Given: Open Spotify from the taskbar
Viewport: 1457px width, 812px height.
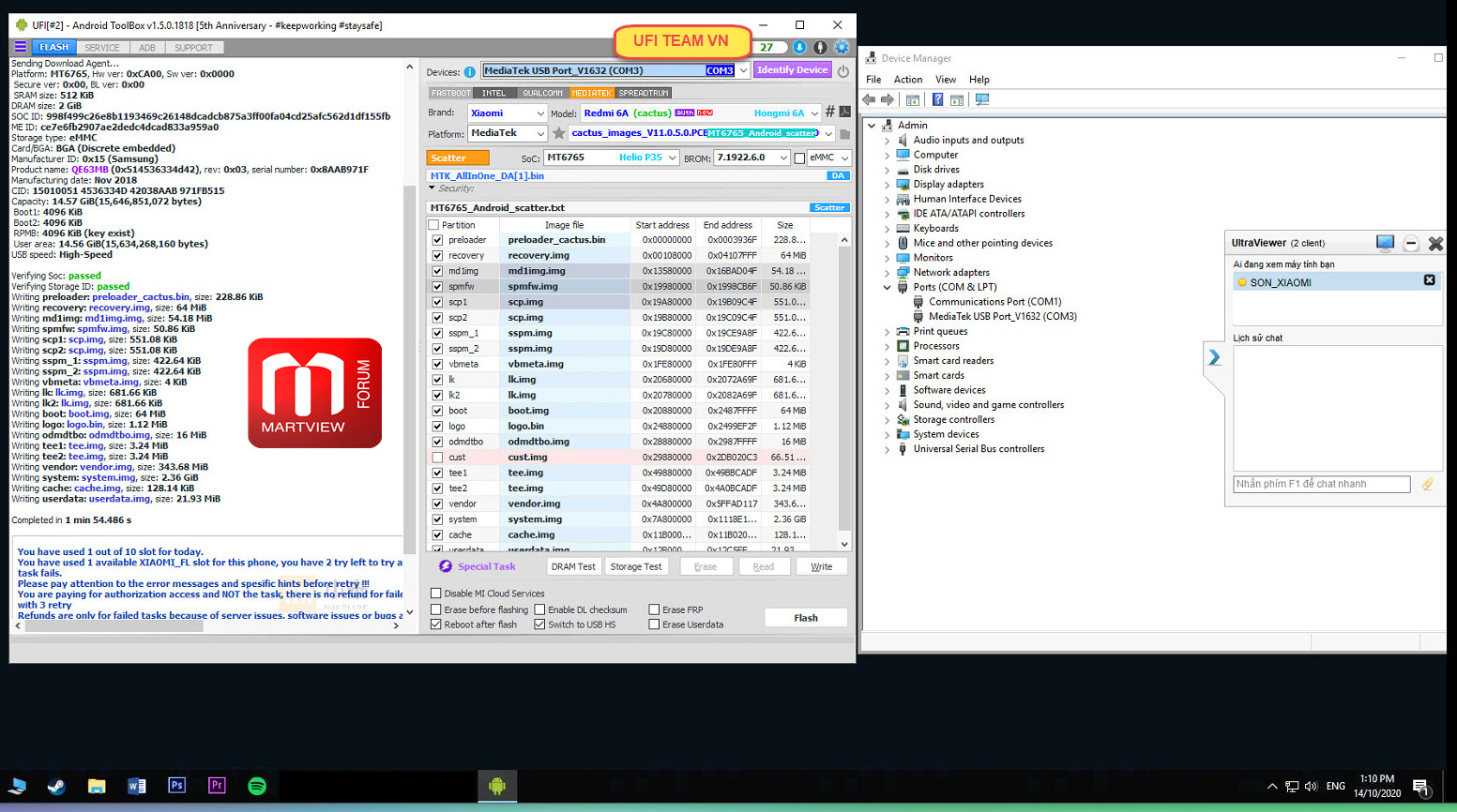Looking at the screenshot, I should click(257, 786).
